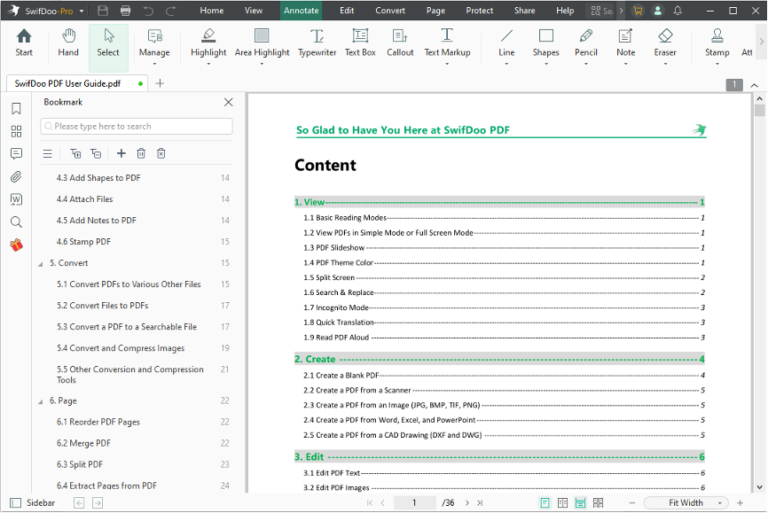Click the red gift box icon
Viewport: 768px width, 513px height.
tap(16, 244)
